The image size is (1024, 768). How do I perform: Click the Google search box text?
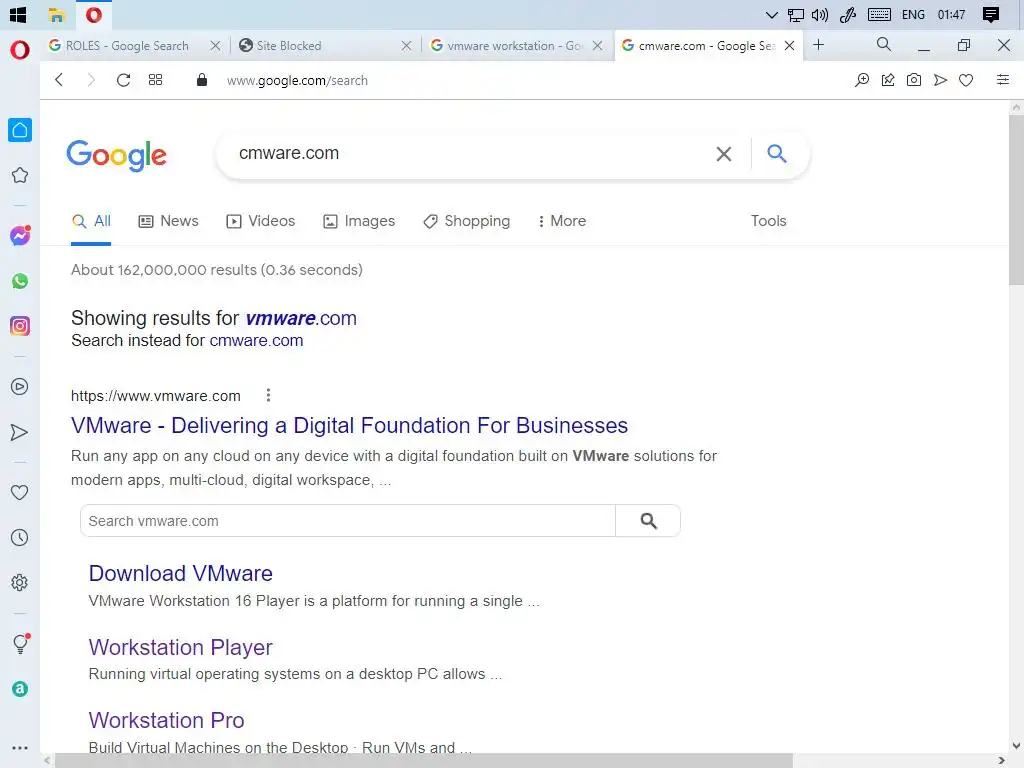(289, 153)
